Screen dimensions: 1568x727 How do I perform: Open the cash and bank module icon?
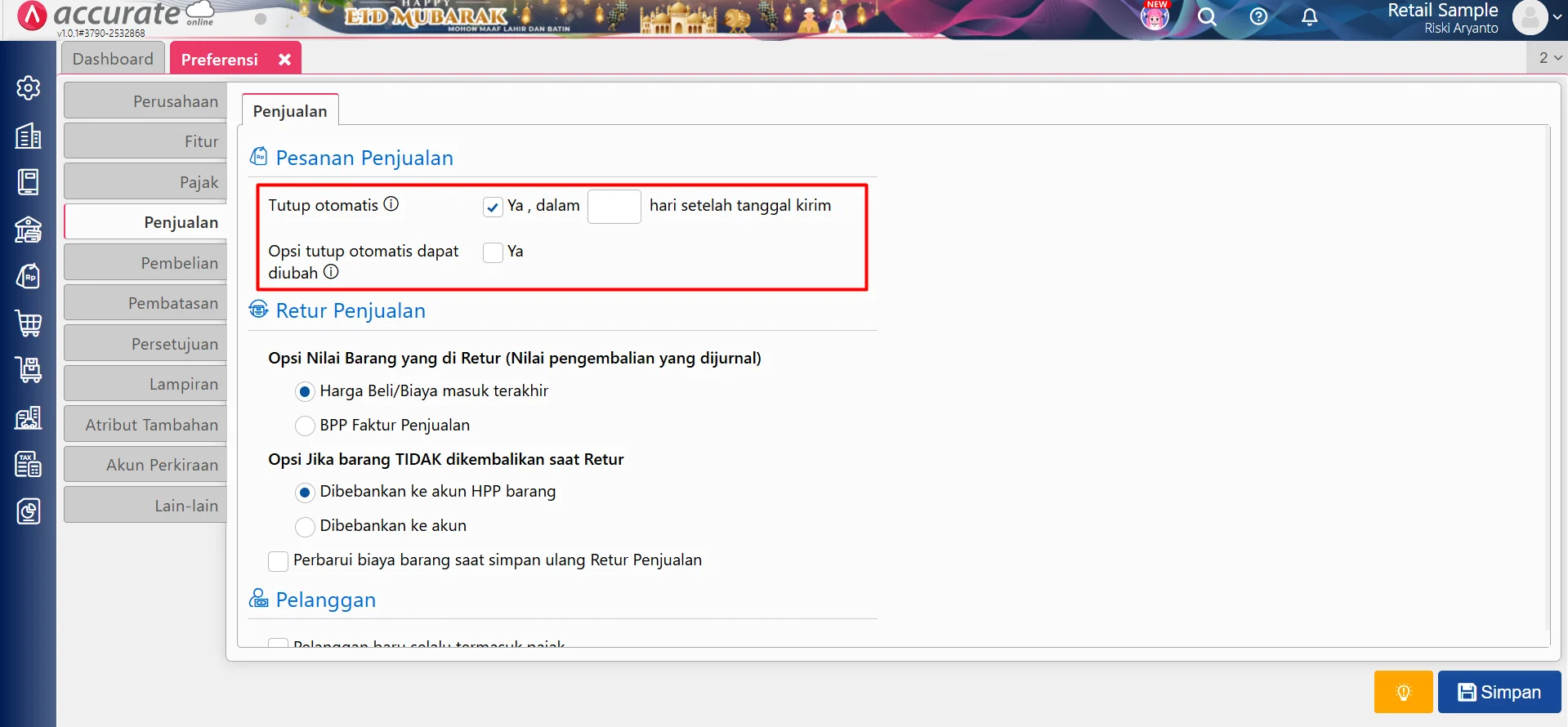[29, 230]
